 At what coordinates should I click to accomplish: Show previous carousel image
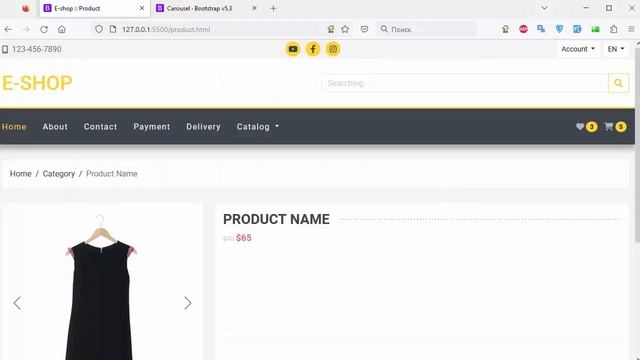coord(17,303)
